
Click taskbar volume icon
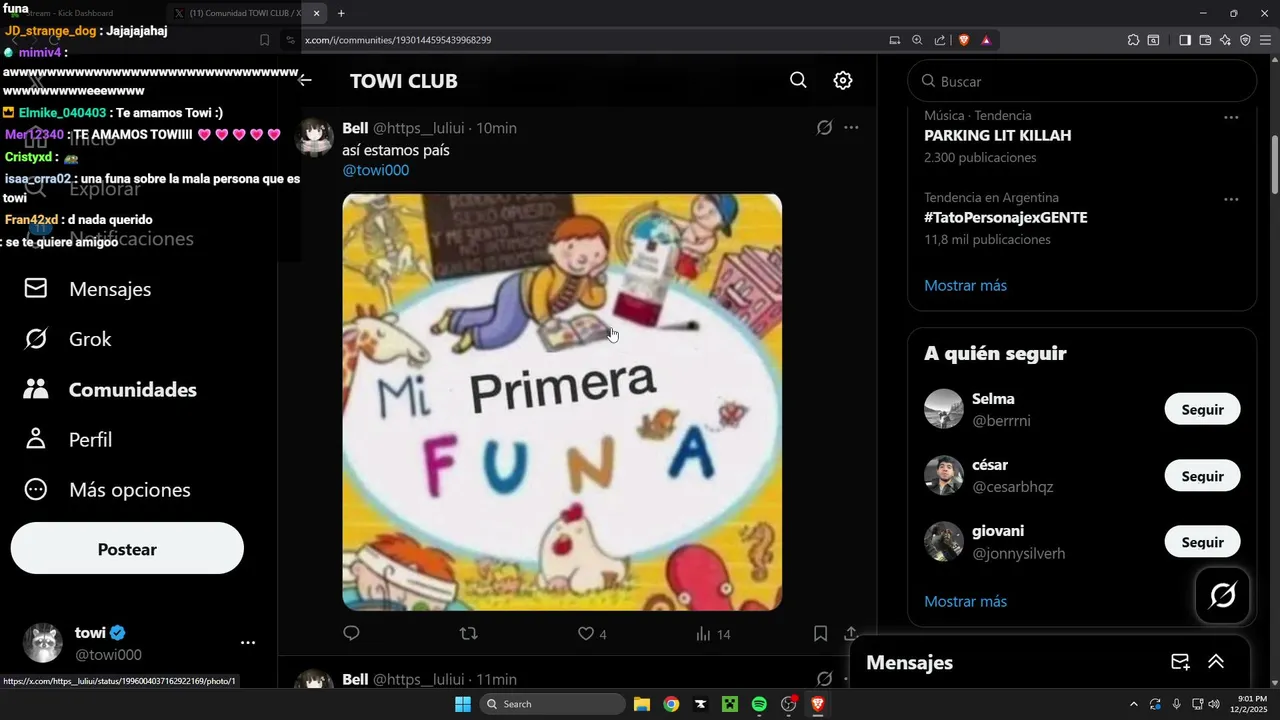1214,704
